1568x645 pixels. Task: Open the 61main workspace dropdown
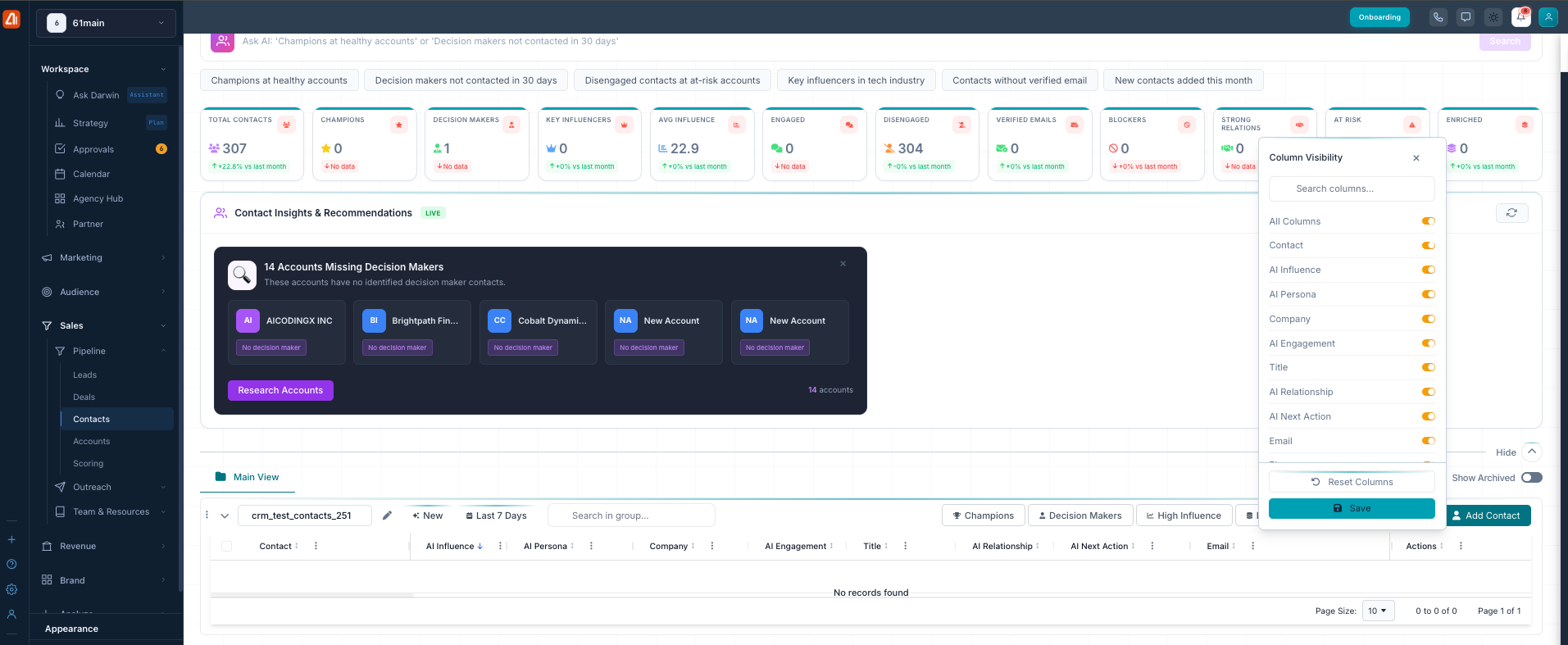[x=106, y=23]
